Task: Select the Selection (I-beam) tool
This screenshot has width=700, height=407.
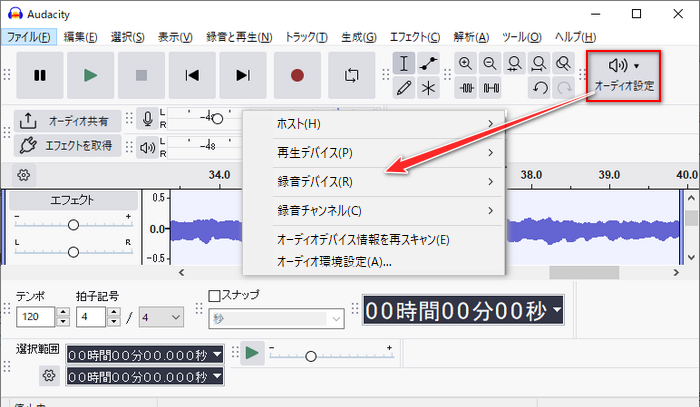Action: pyautogui.click(x=404, y=63)
